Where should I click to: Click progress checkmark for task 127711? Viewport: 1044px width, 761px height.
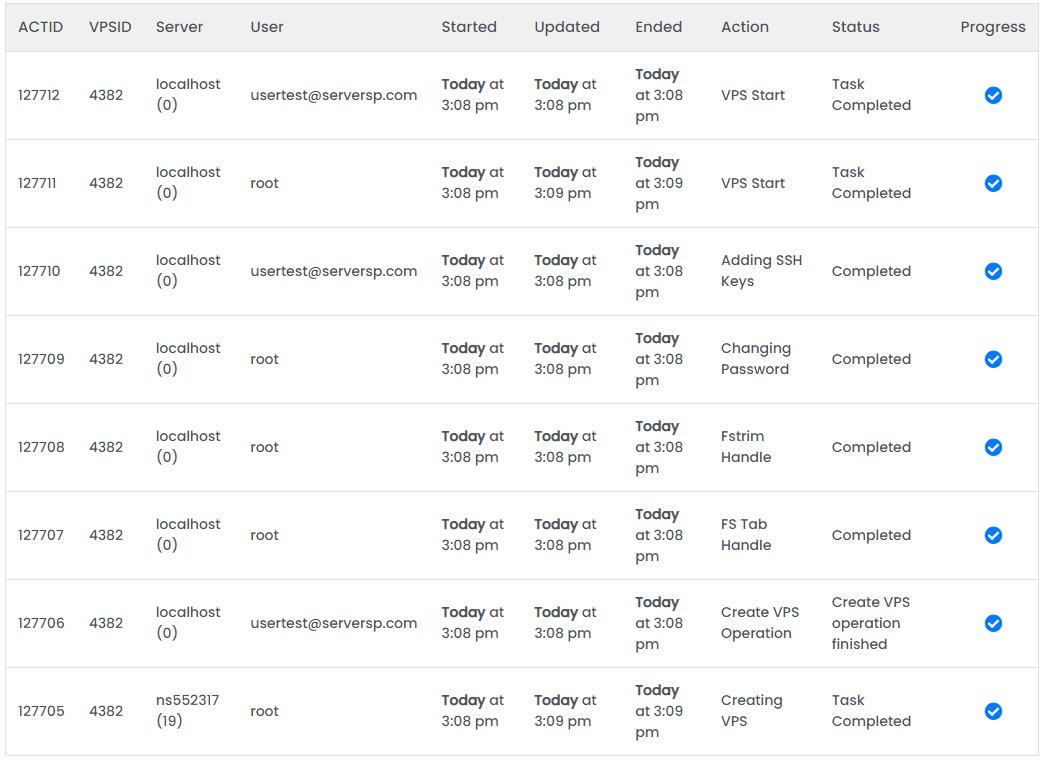pyautogui.click(x=993, y=183)
